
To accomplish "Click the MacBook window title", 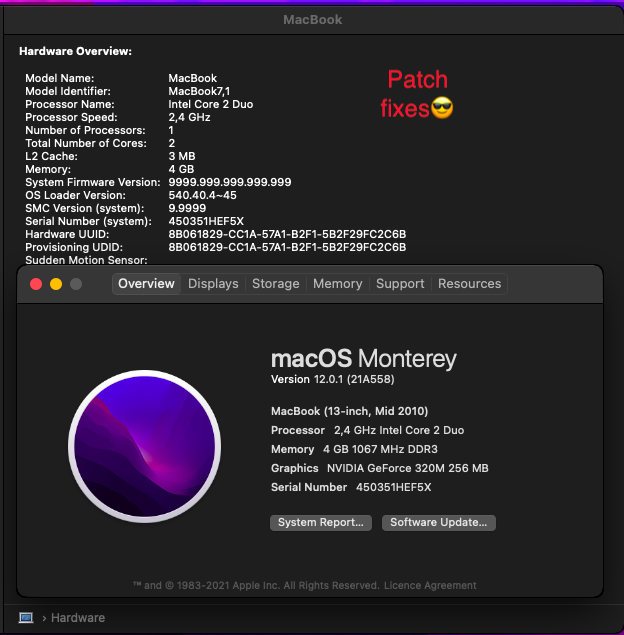I will pos(312,19).
